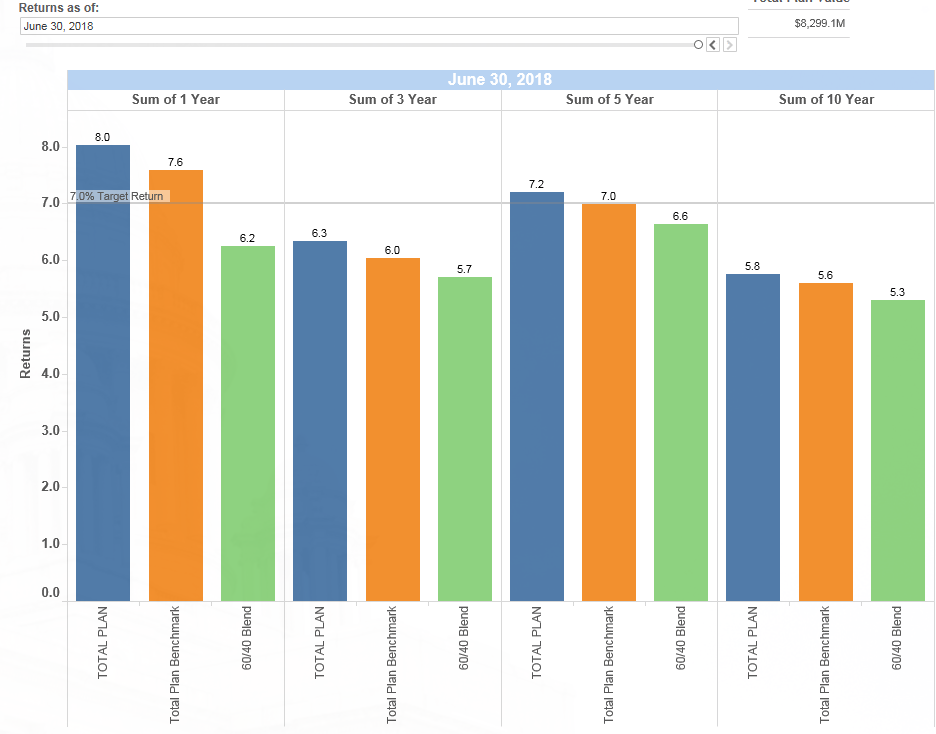
Task: Click the June 30, 2018 chart title banner
Action: 500,79
